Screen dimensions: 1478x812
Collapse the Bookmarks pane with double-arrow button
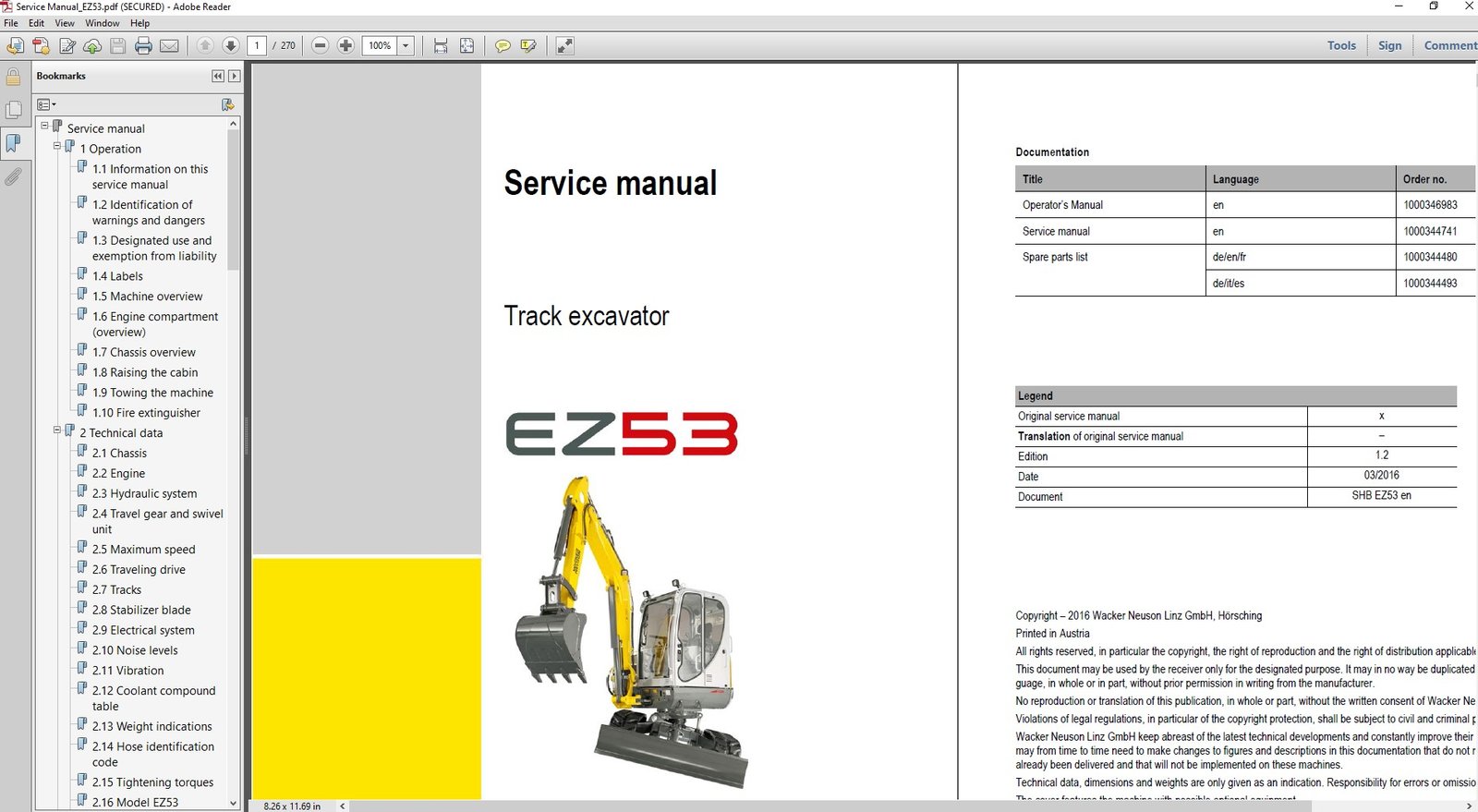[217, 76]
